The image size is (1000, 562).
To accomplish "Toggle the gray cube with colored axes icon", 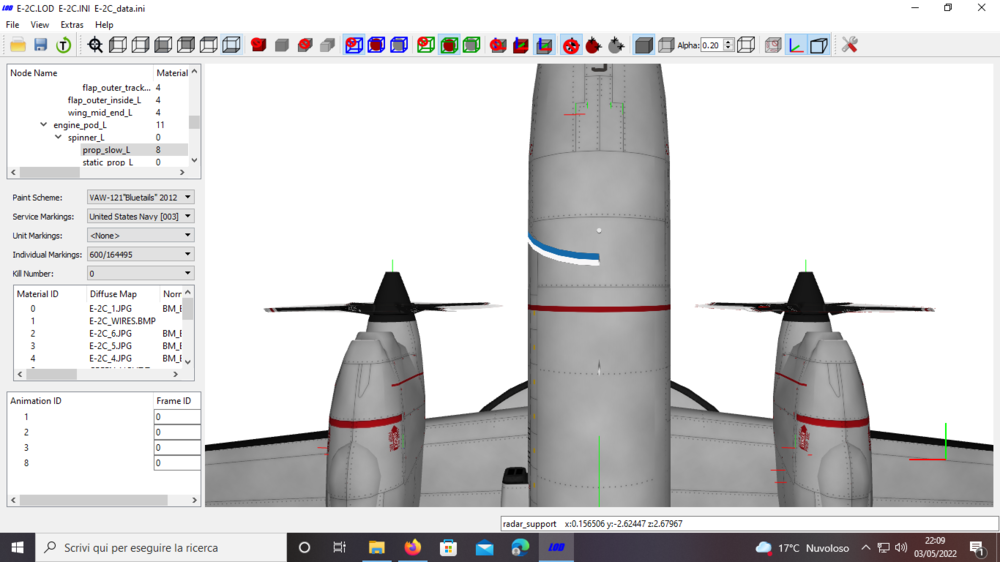I will coord(544,45).
